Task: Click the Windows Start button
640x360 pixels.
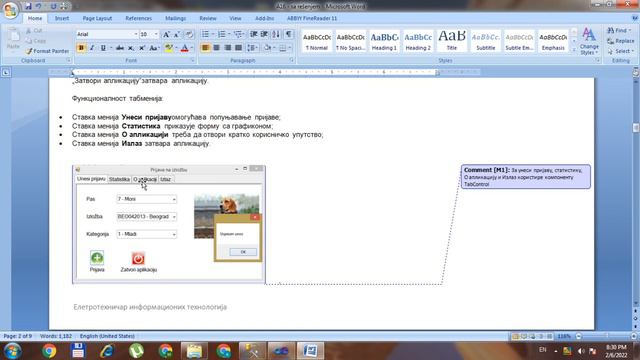Action: click(12, 351)
